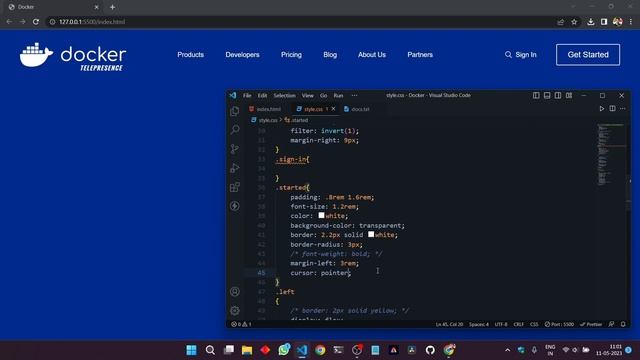This screenshot has width=640, height=360.
Task: Click the Port: 5500 Live Server status
Action: point(559,324)
